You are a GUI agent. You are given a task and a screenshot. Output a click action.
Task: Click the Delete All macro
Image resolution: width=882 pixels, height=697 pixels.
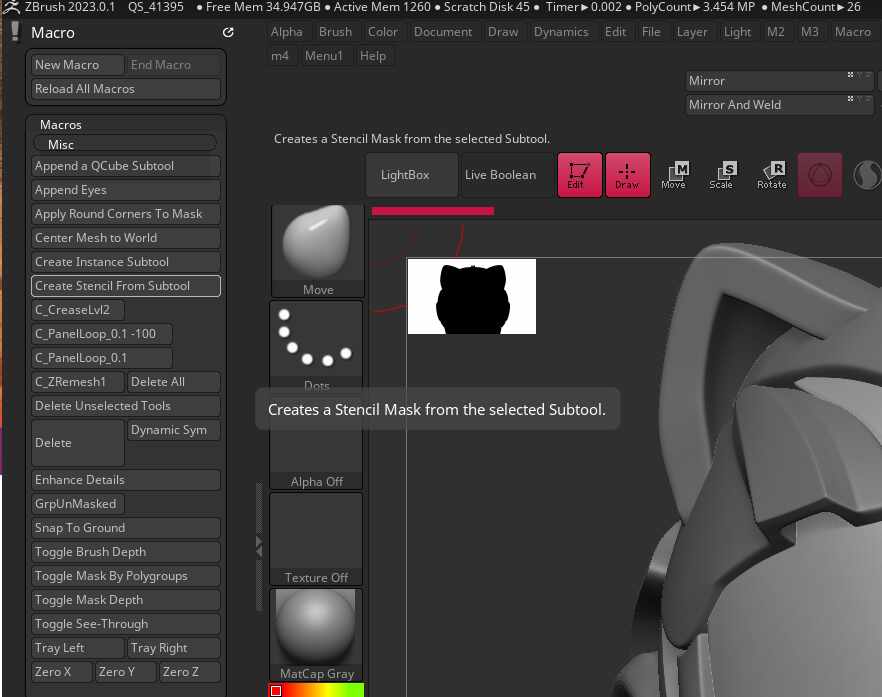pos(174,382)
